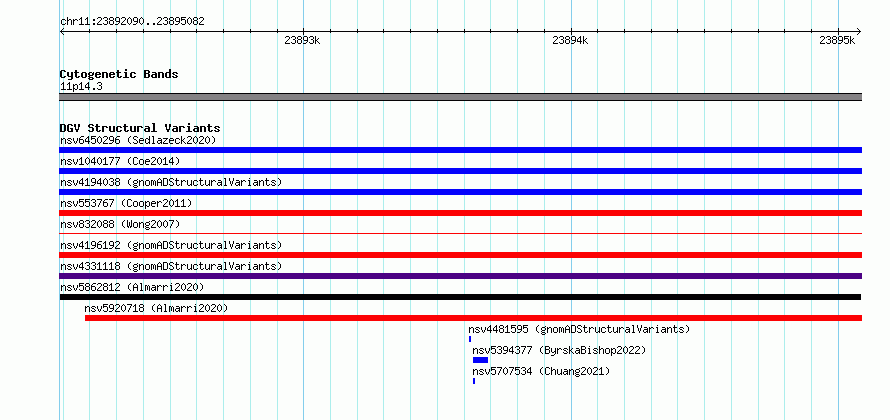Select the black bar under nsv5862812

point(460,297)
